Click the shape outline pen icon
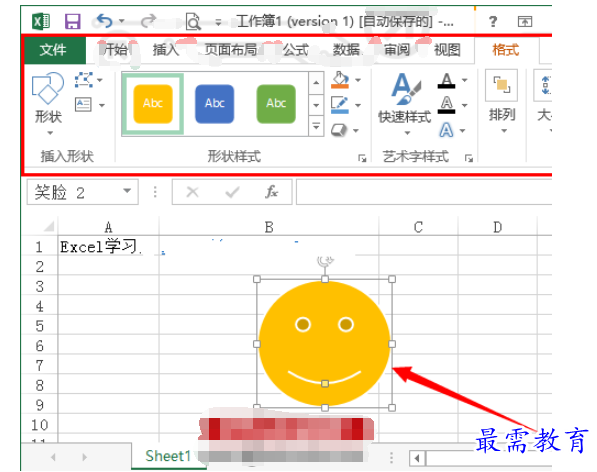 click(x=340, y=105)
